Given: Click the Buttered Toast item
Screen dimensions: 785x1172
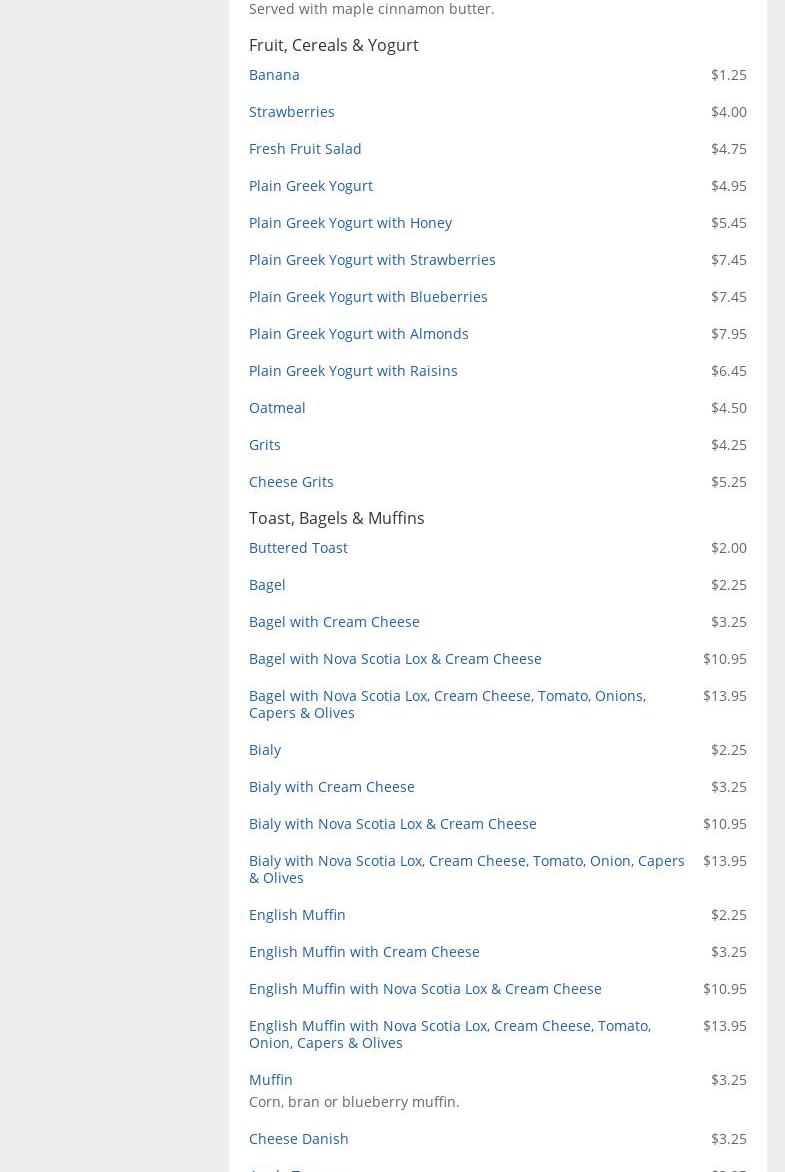Looking at the screenshot, I should point(298,548).
